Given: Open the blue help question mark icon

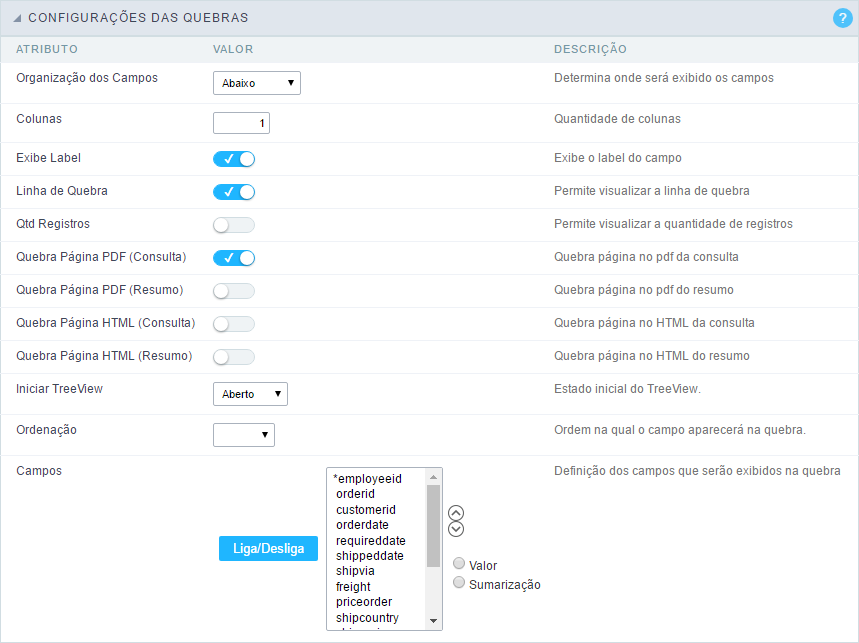Looking at the screenshot, I should click(x=842, y=18).
